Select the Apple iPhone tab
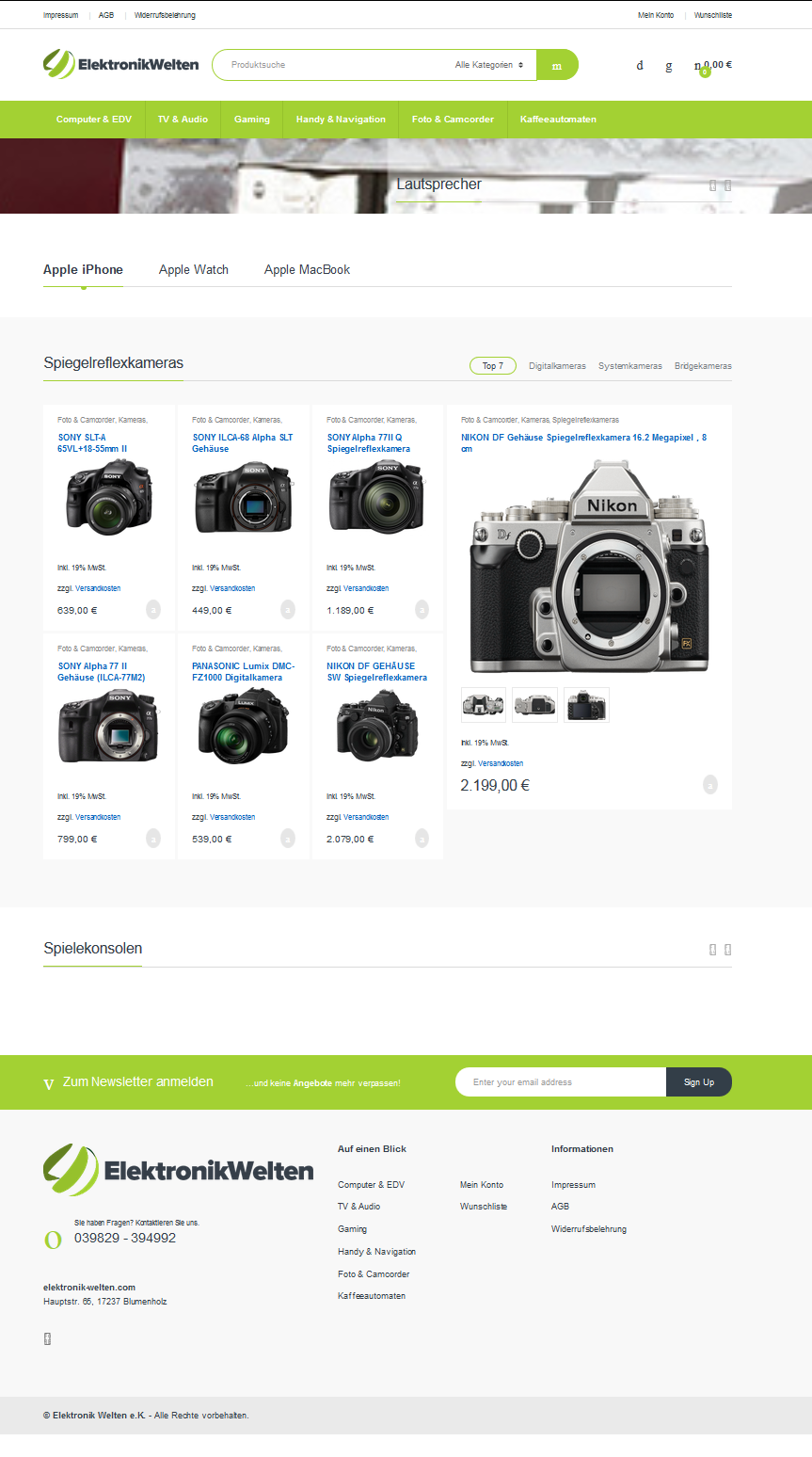Viewport: 812px width, 1457px height. (83, 269)
